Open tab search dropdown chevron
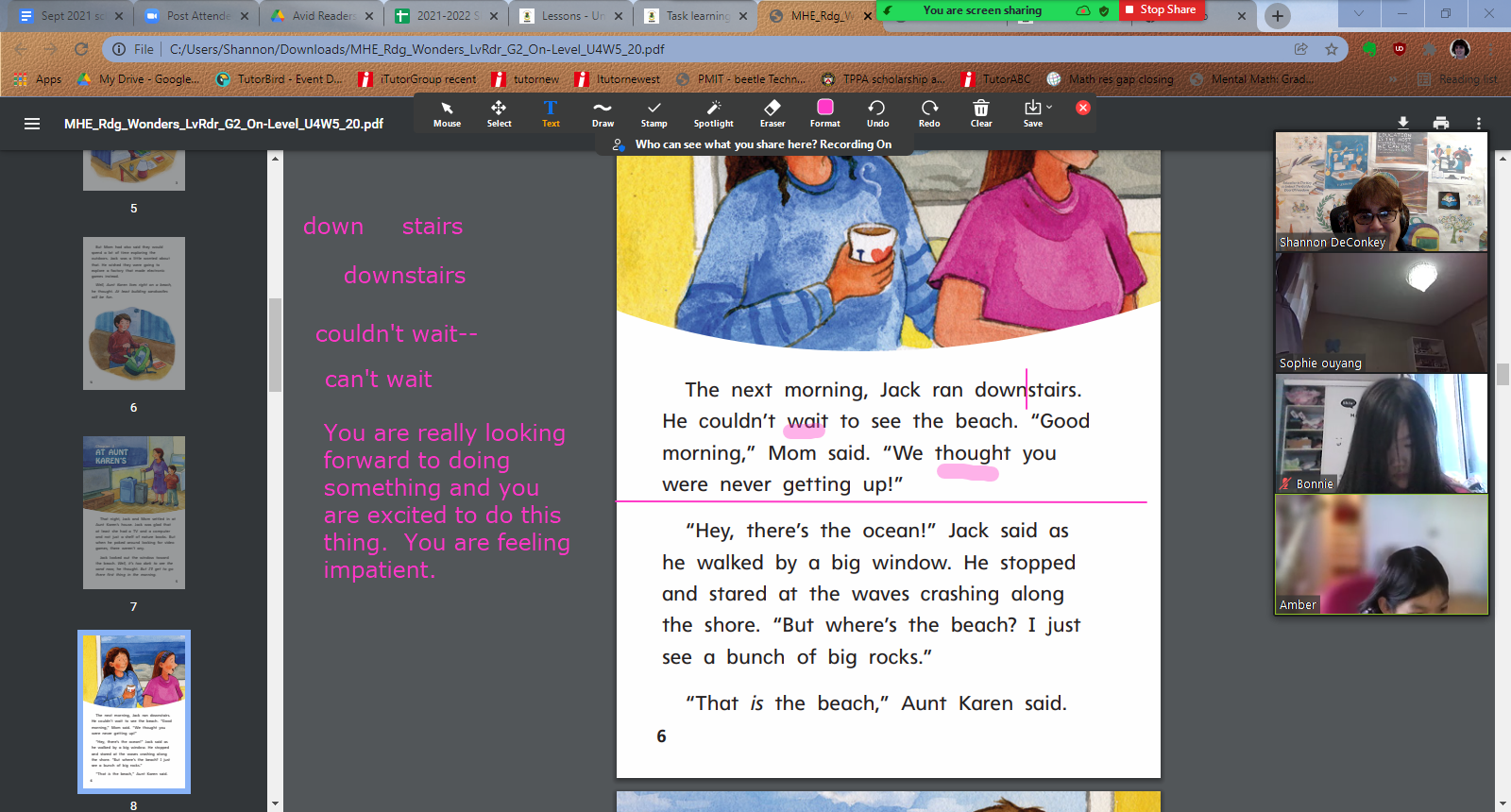The width and height of the screenshot is (1511, 812). pos(1359,14)
